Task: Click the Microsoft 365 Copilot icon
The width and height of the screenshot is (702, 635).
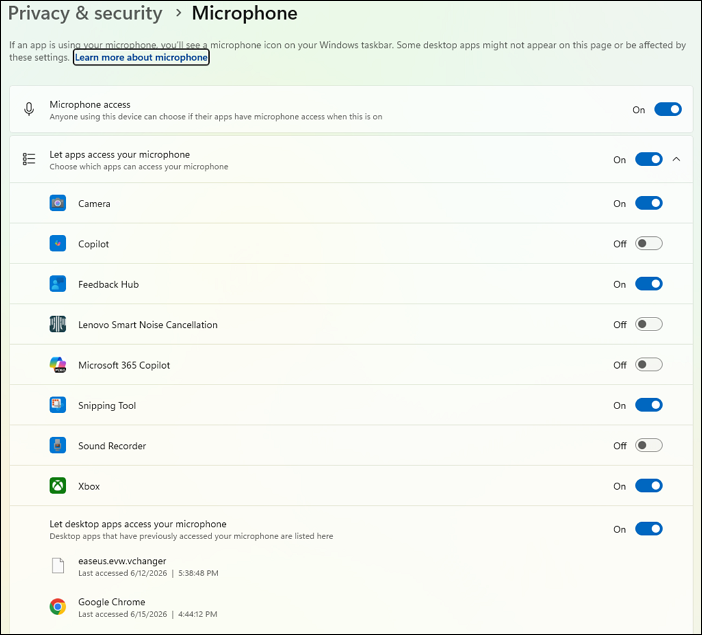Action: 58,365
